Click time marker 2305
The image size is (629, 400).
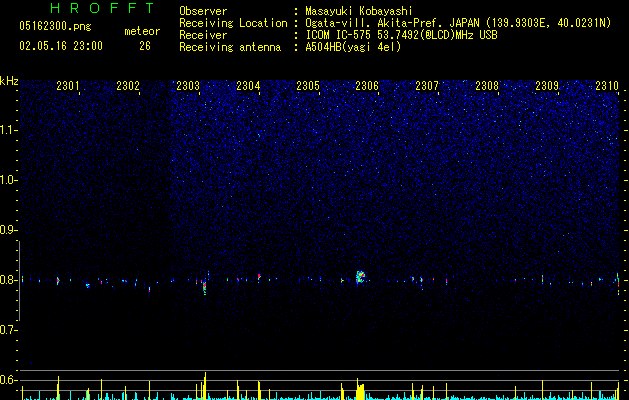point(308,85)
